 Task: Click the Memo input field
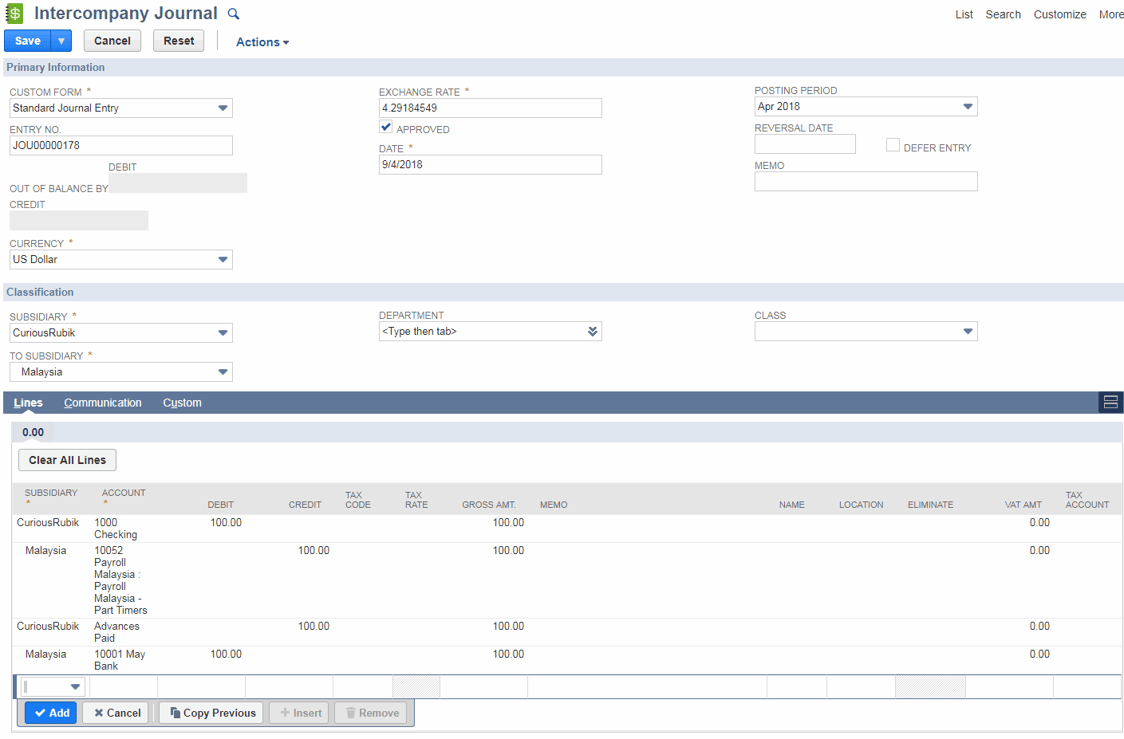[x=865, y=181]
